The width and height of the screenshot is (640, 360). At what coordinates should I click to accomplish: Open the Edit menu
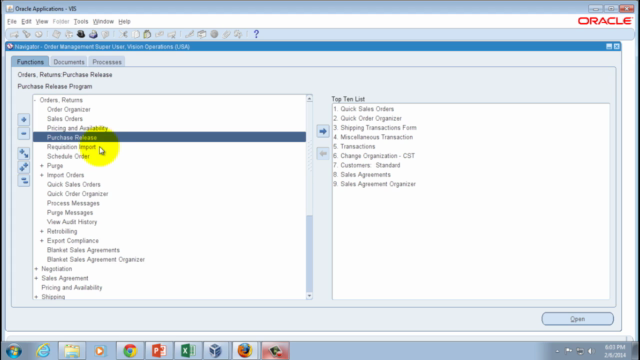tap(26, 22)
